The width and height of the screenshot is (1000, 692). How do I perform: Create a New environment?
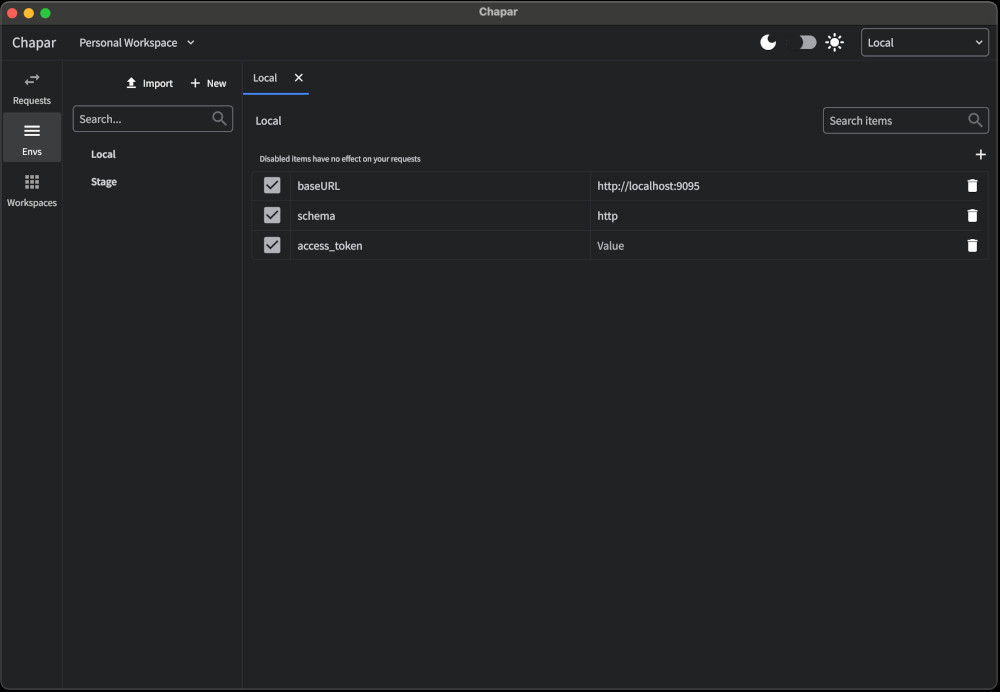[x=208, y=84]
